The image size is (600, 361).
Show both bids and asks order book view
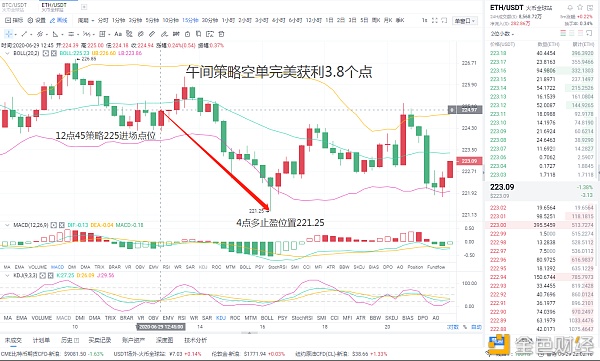coord(563,34)
